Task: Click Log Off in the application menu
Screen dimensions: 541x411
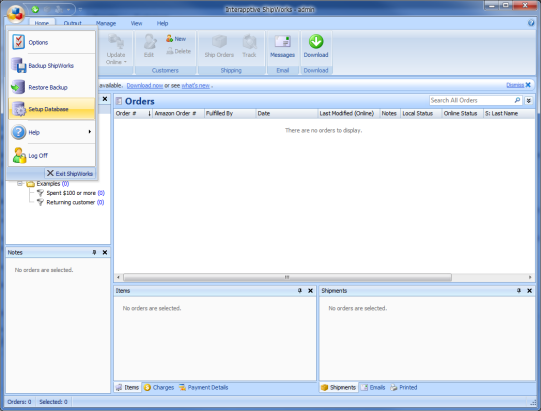Action: click(x=52, y=155)
